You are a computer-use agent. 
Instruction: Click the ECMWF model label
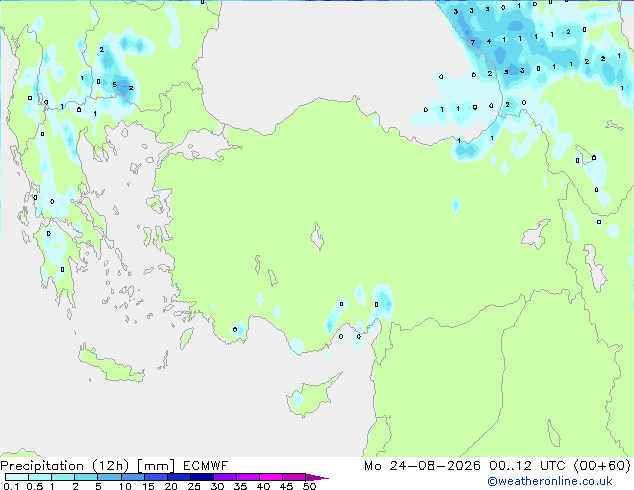(205, 466)
